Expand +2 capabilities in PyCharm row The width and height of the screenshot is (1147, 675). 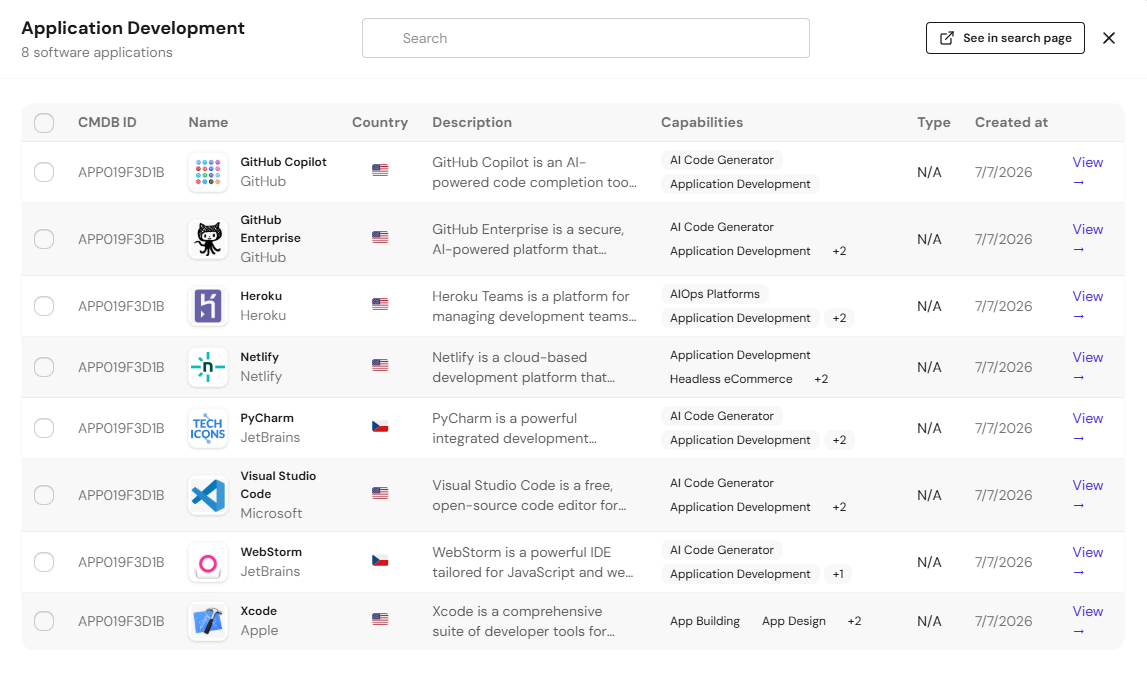coord(839,440)
